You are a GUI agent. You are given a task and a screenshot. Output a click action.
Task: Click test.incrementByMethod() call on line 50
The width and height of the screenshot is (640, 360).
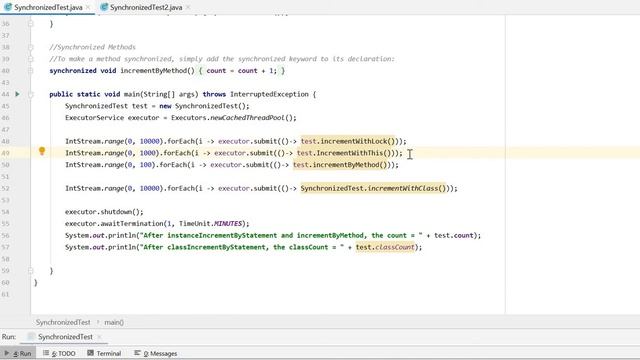pos(340,165)
